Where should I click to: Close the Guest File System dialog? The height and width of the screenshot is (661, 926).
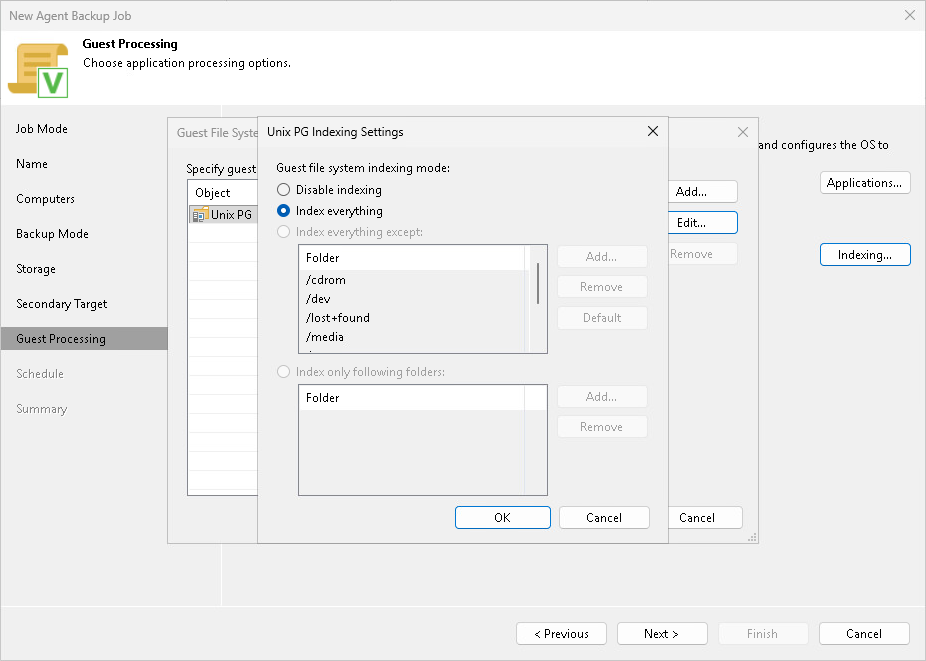(743, 132)
